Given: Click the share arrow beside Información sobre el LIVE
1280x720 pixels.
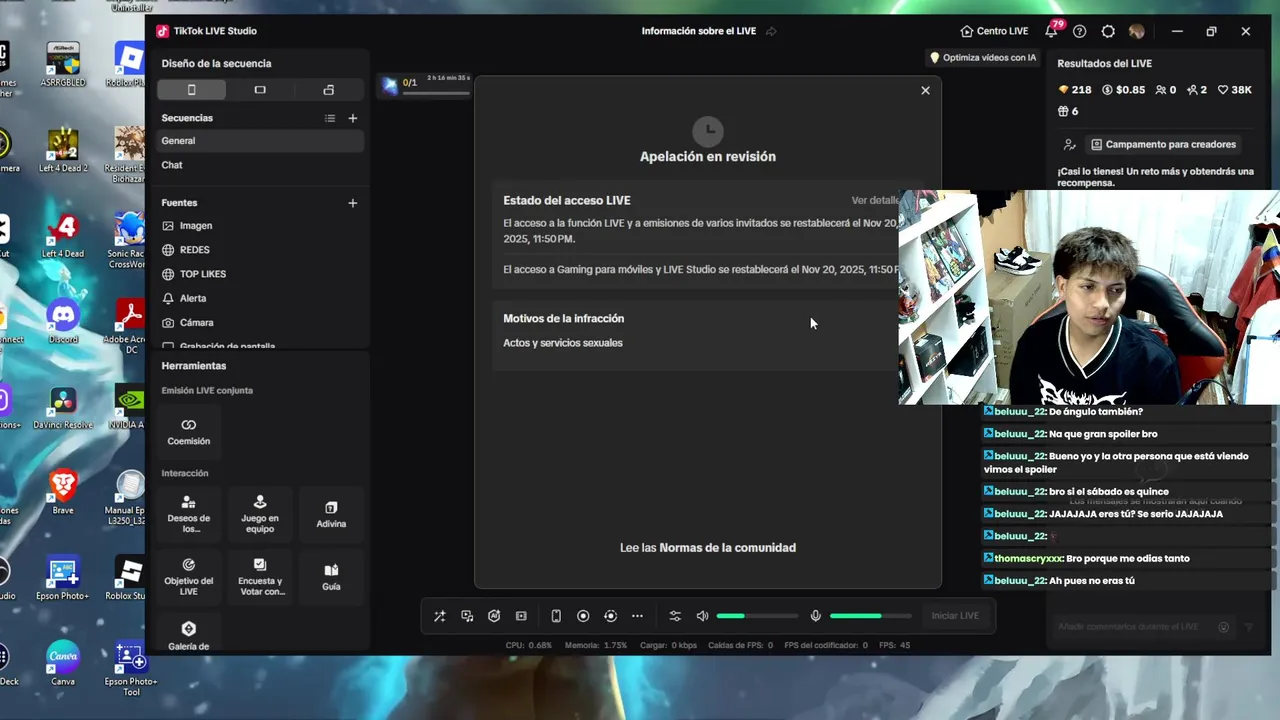Looking at the screenshot, I should click(771, 31).
